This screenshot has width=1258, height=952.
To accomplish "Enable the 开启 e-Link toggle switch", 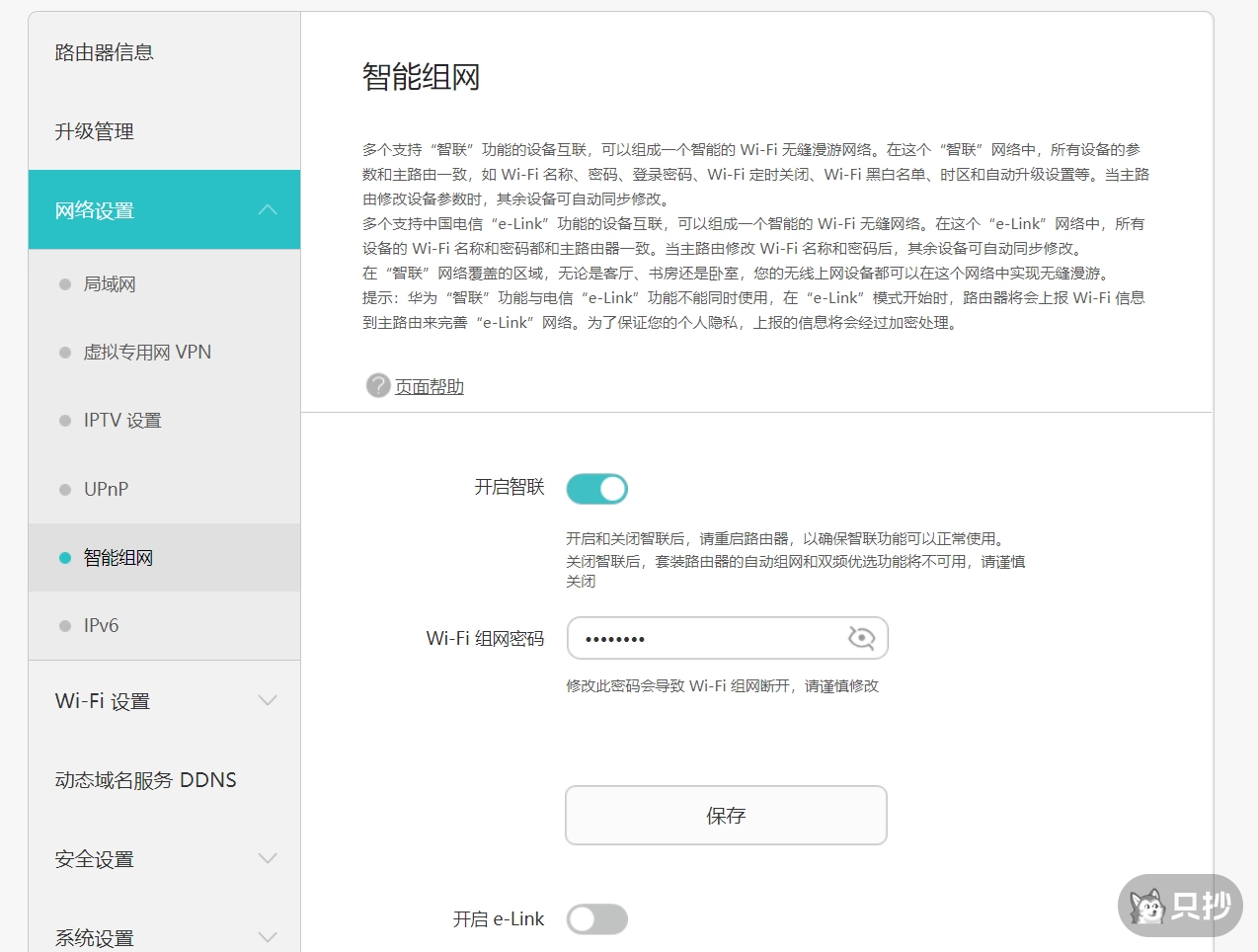I will [596, 918].
